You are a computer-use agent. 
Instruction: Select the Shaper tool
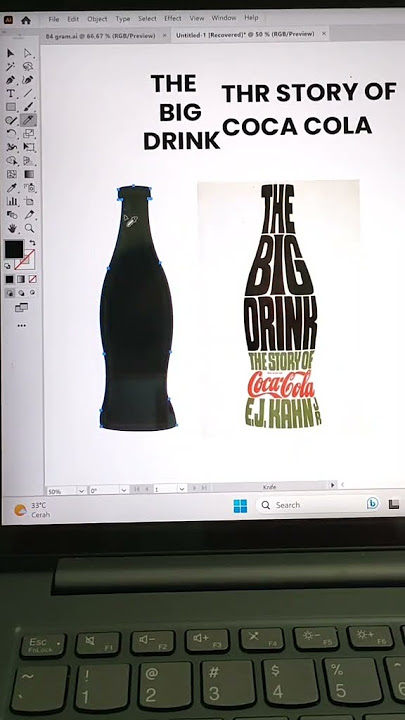[x=11, y=120]
